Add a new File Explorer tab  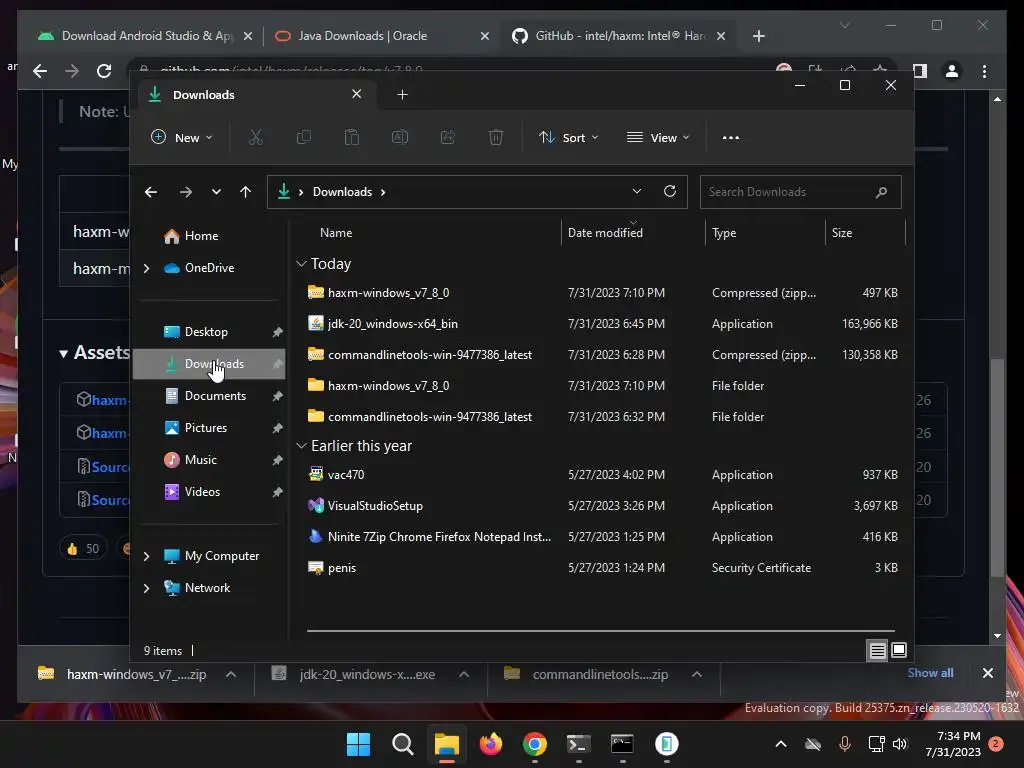[x=402, y=95]
